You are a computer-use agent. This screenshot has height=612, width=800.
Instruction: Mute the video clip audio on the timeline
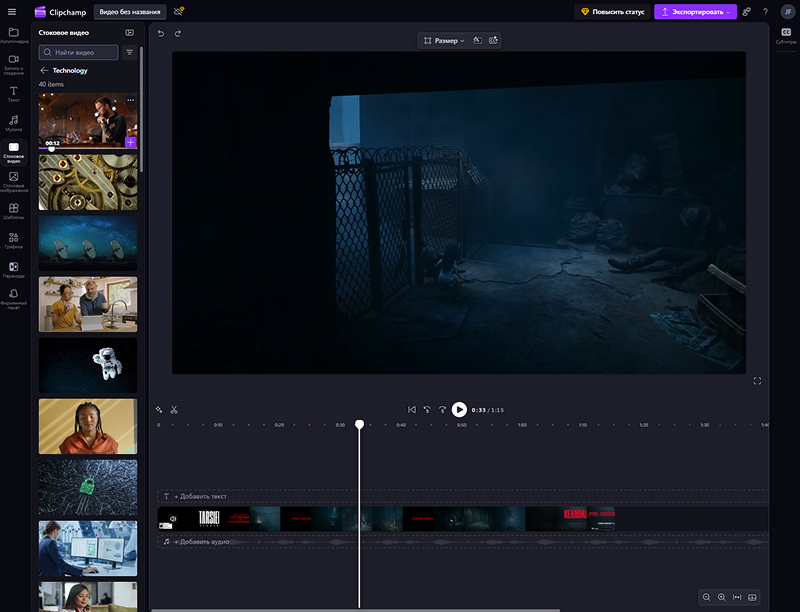click(173, 518)
